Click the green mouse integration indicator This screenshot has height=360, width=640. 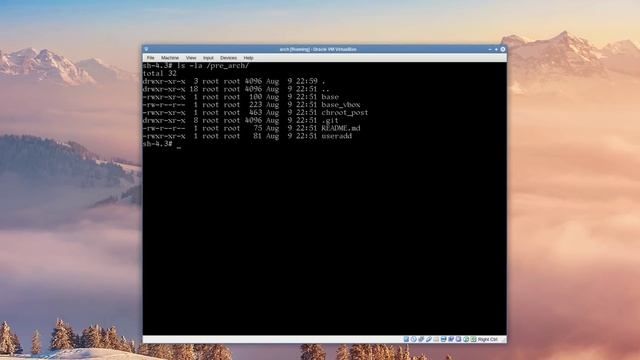pyautogui.click(x=466, y=339)
